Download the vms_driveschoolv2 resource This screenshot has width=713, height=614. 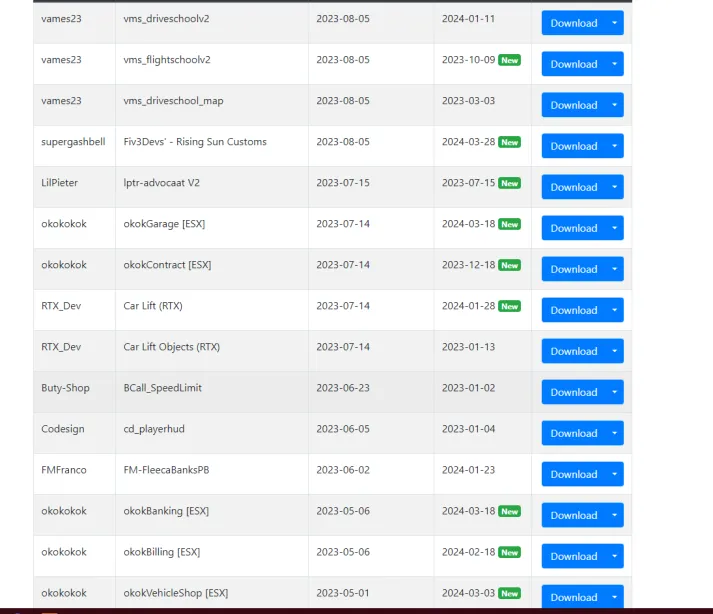click(573, 23)
